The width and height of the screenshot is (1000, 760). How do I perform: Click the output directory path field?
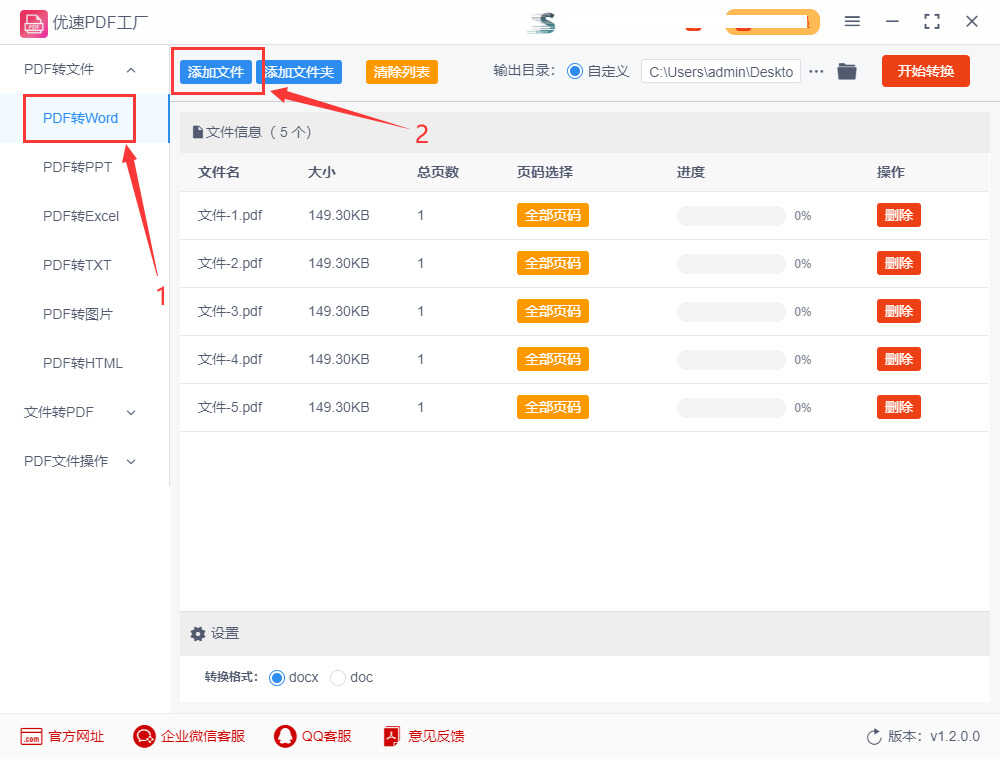pos(721,71)
